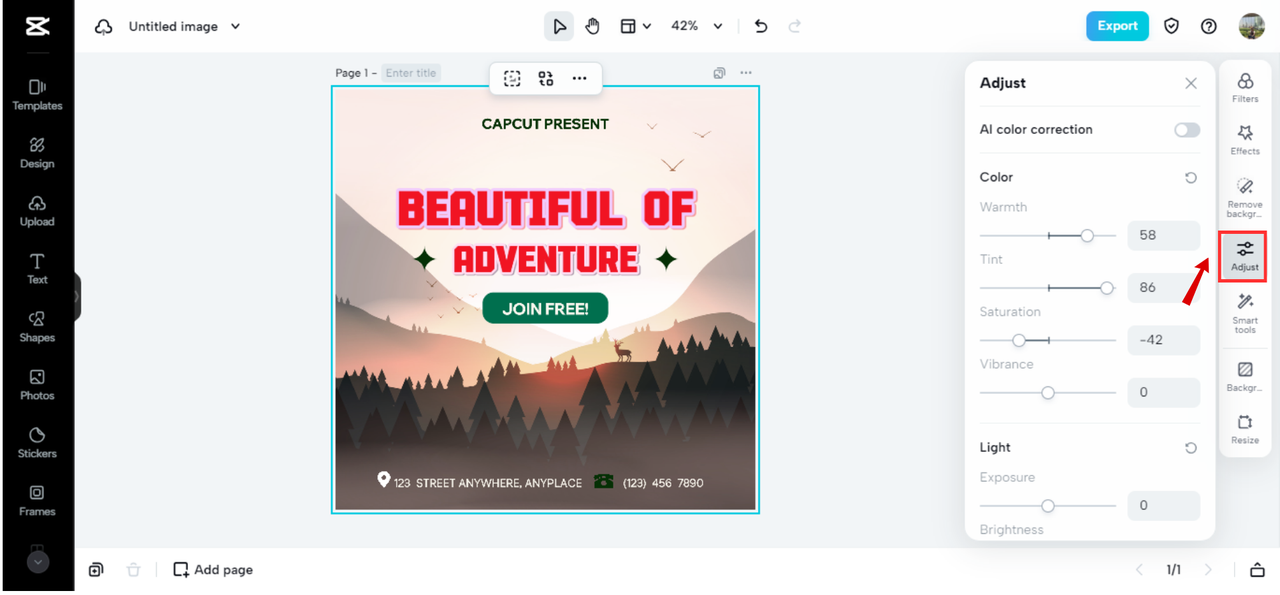Open the Stickers panel
The image size is (1280, 595).
tap(37, 443)
